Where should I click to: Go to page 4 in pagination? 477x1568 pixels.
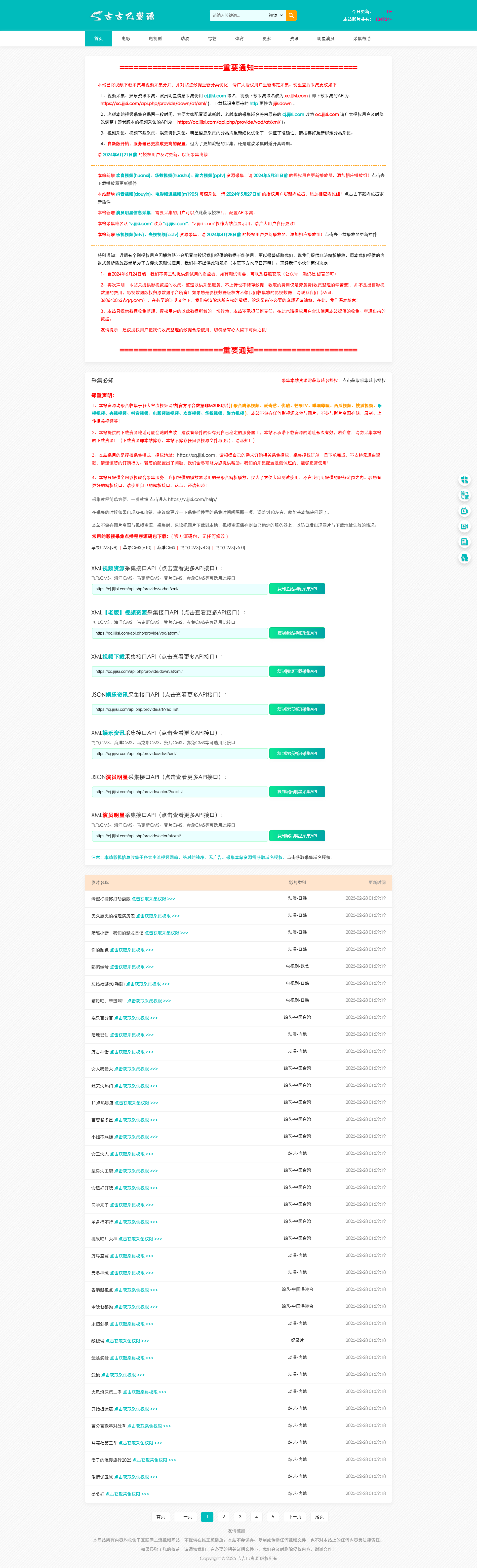pos(256,1516)
